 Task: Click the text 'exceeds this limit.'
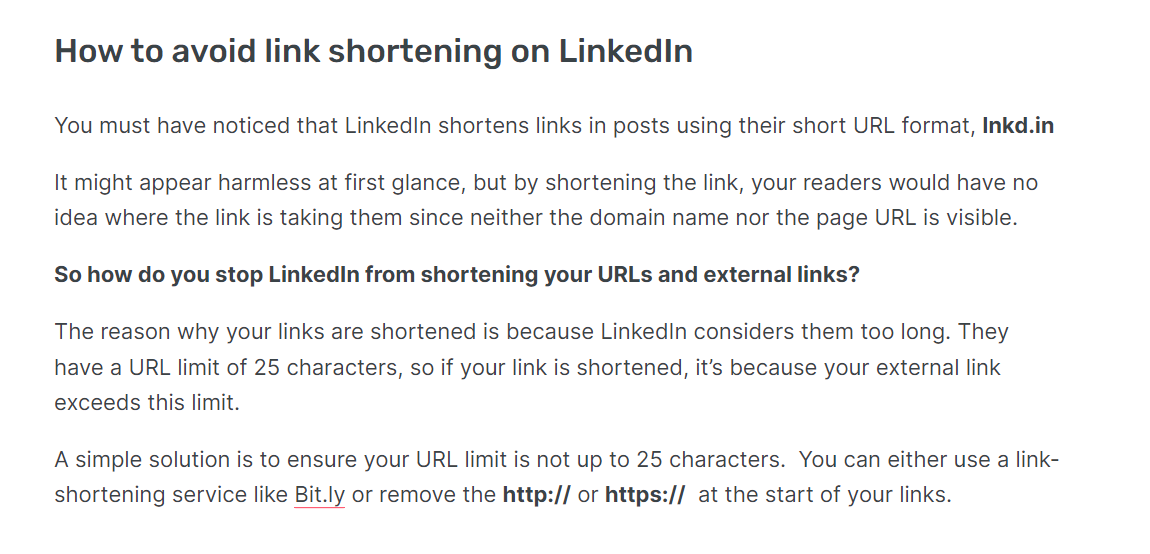(147, 404)
